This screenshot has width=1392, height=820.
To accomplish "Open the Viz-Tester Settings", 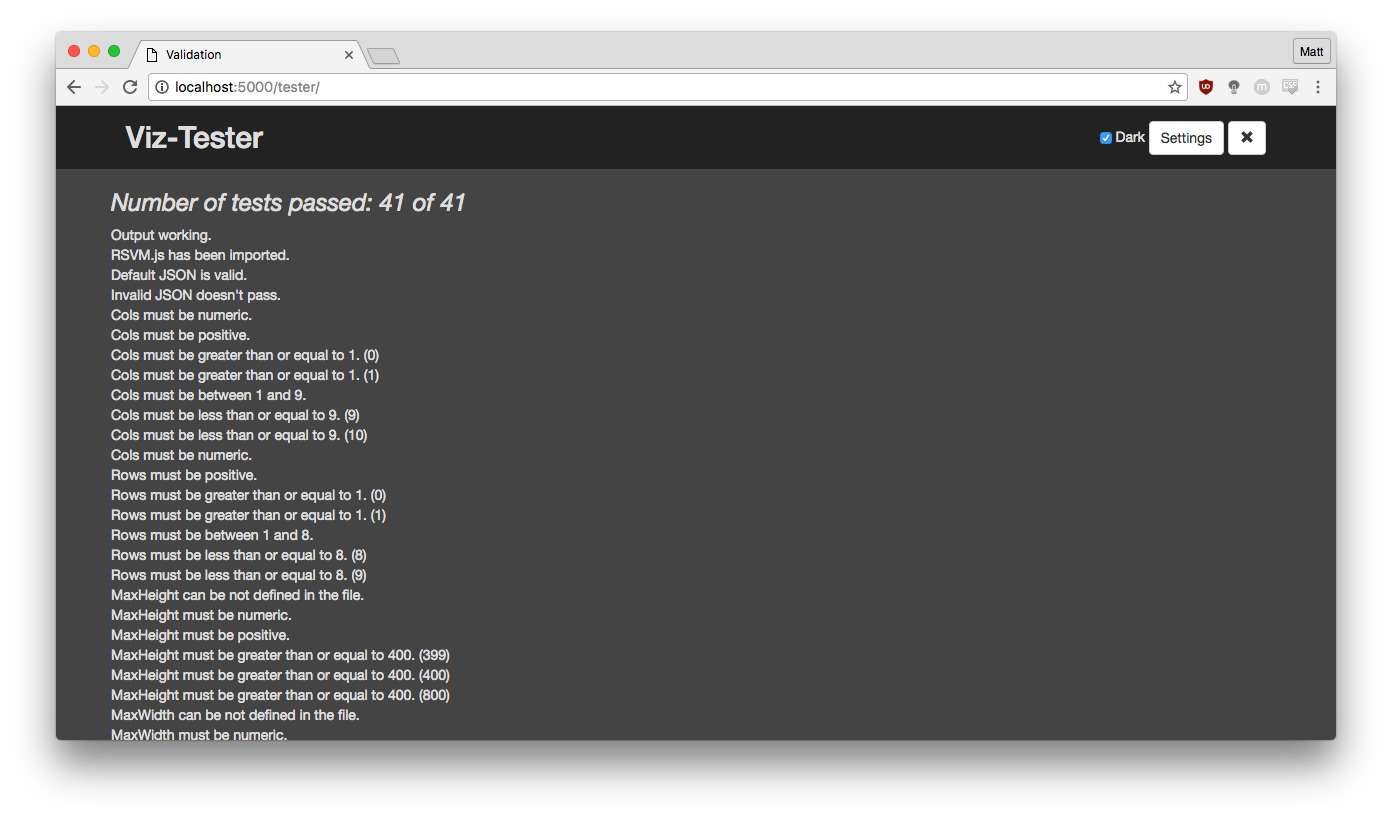I will click(1186, 138).
